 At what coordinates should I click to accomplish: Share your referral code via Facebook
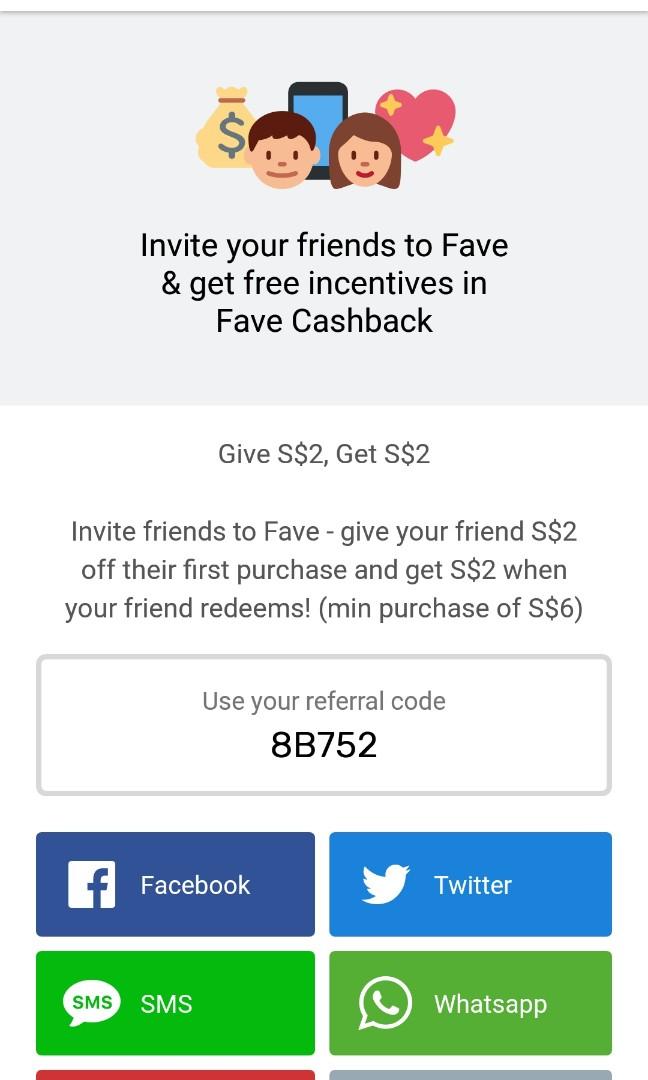(175, 884)
